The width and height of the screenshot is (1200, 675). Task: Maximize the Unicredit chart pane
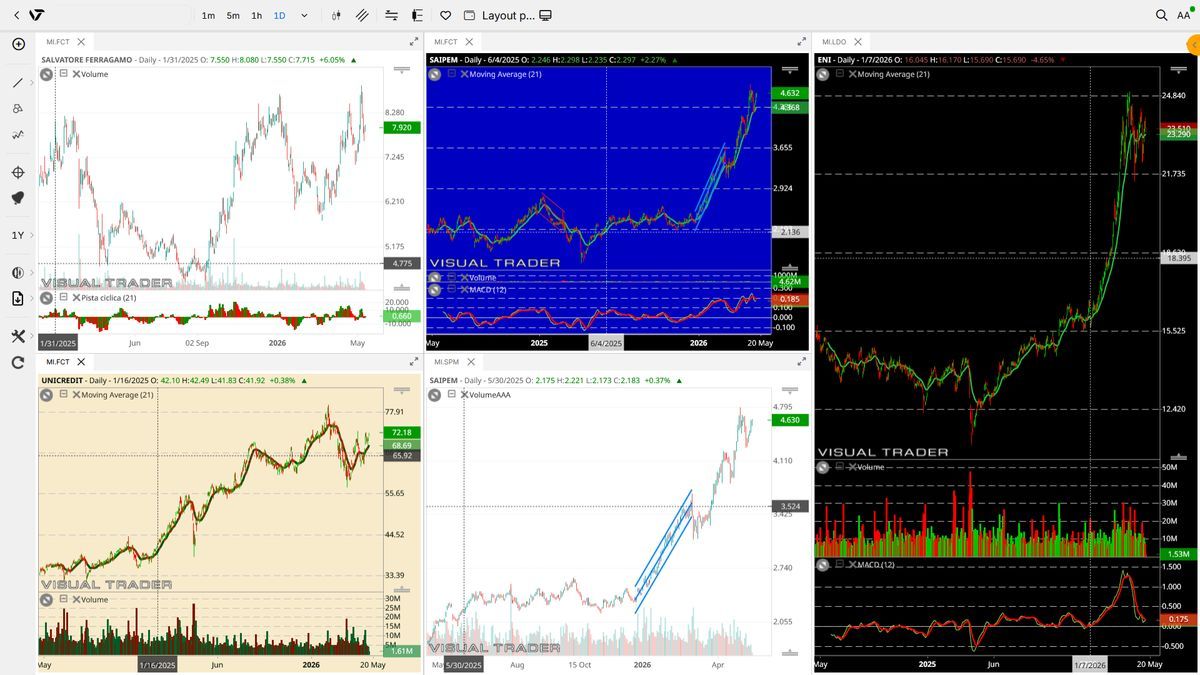(414, 361)
